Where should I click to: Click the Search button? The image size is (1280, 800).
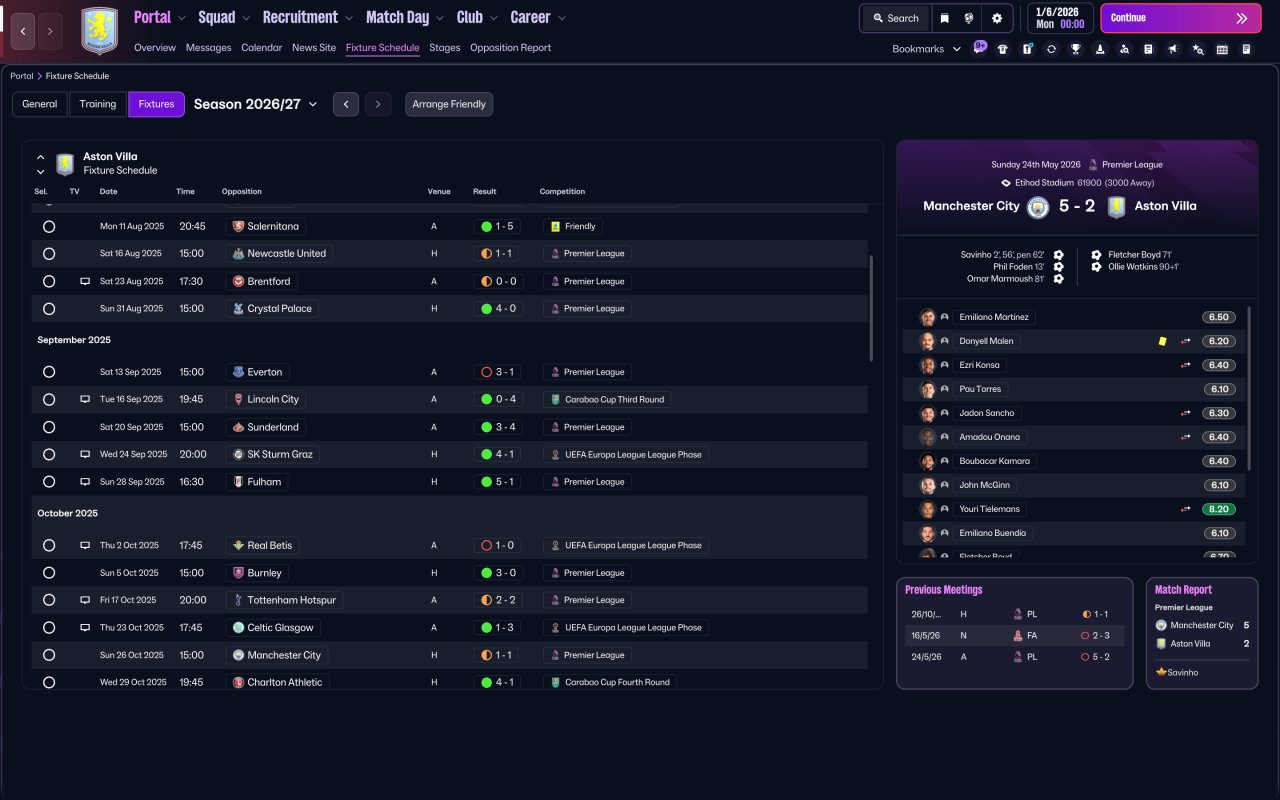point(896,18)
